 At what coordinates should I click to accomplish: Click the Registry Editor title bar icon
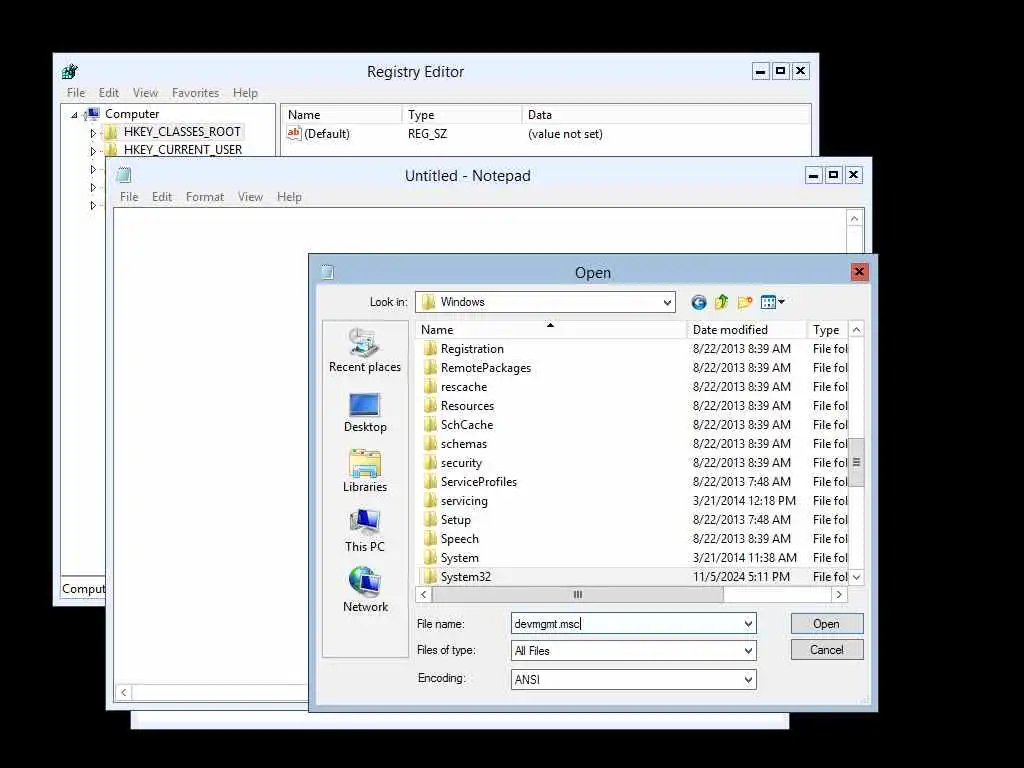click(70, 71)
